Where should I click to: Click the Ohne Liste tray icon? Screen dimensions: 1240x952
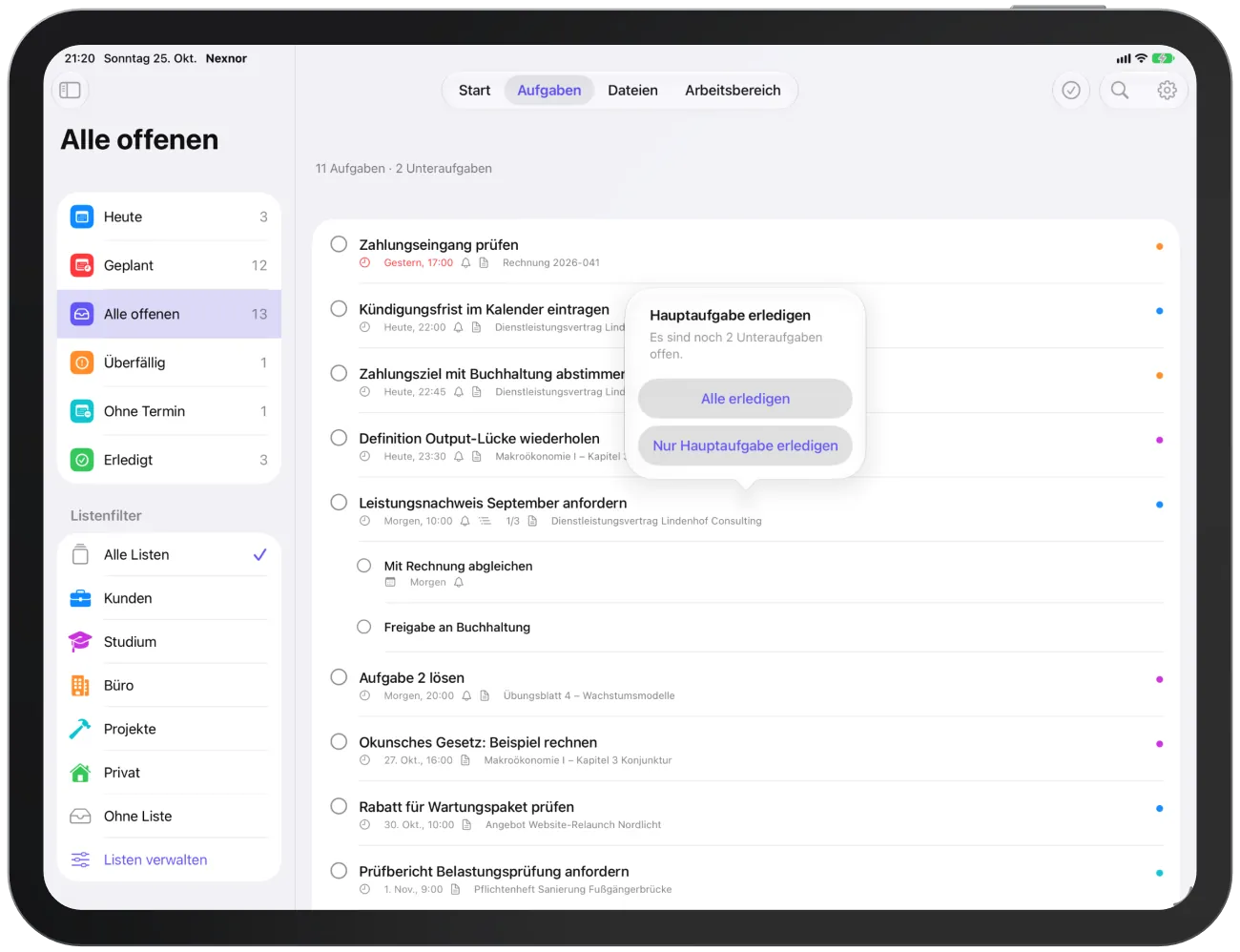[81, 817]
